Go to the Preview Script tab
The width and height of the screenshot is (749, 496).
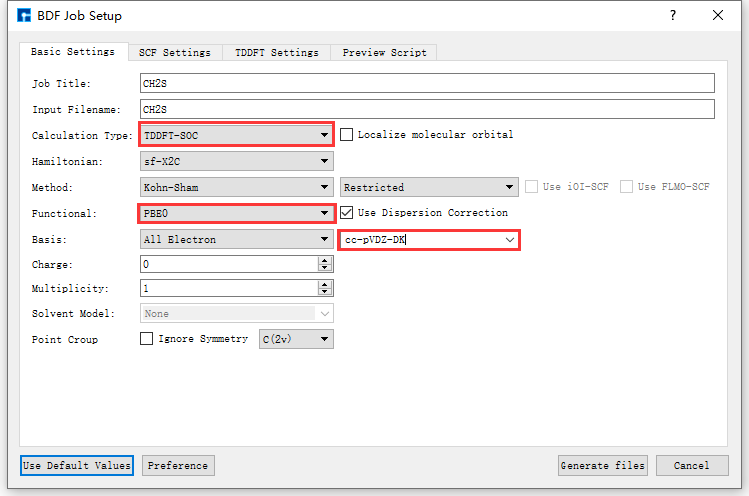(x=384, y=53)
